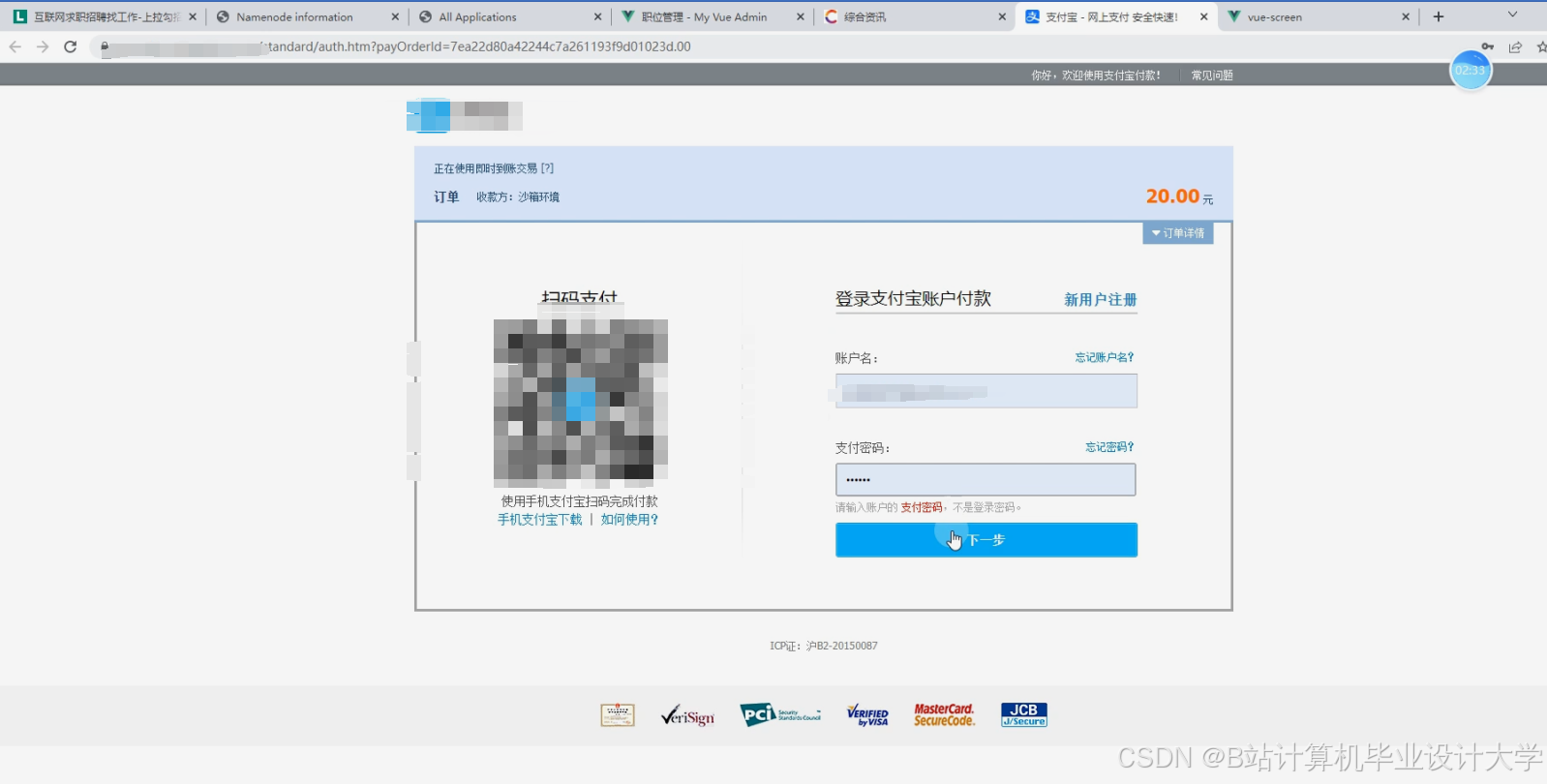Click the PCI Security Standards logo
The image size is (1547, 784).
coord(780,715)
